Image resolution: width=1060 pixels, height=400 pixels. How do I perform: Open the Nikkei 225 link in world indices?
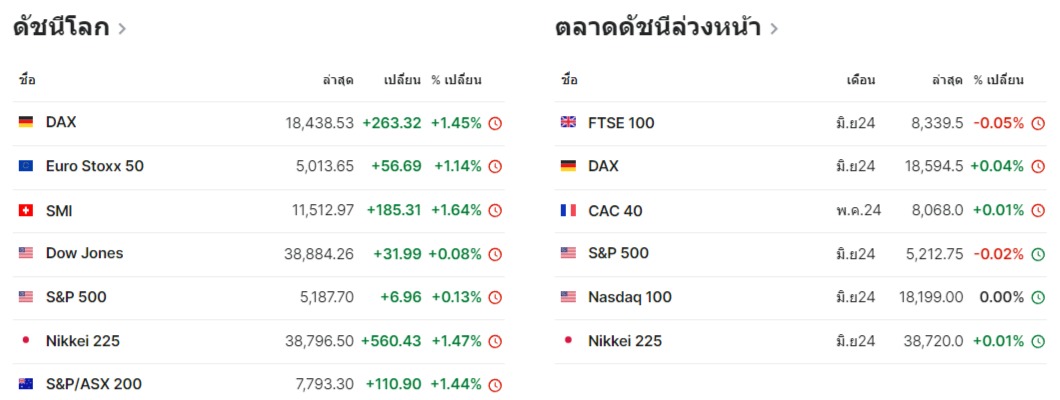(x=82, y=341)
